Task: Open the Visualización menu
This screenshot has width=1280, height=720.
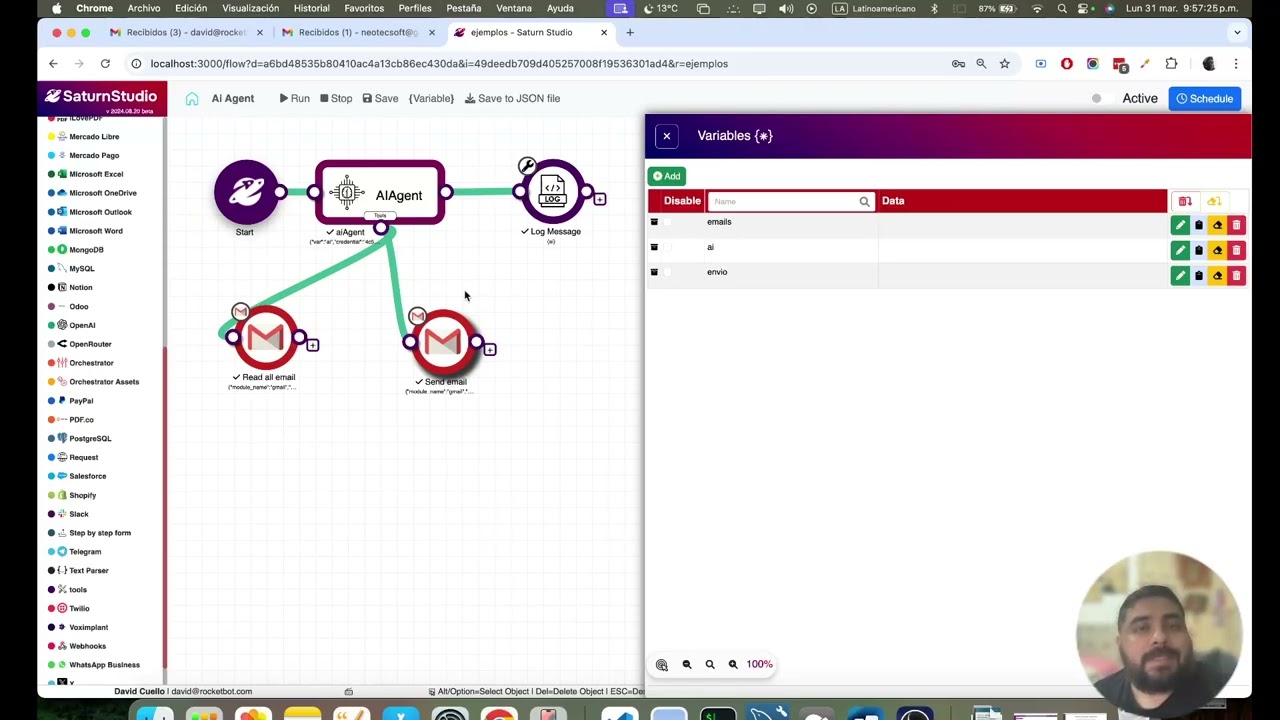Action: tap(250, 8)
